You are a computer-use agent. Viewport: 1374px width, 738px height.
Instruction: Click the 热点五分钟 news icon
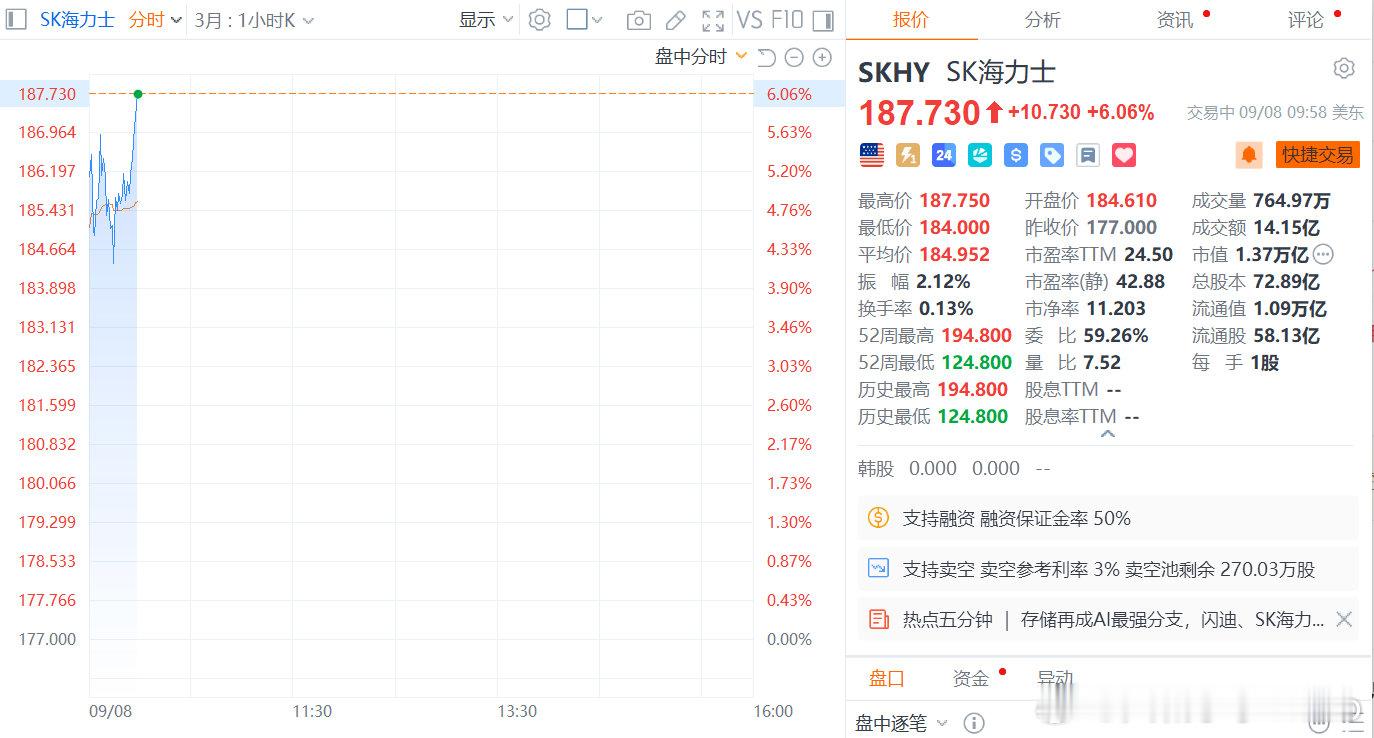tap(878, 620)
